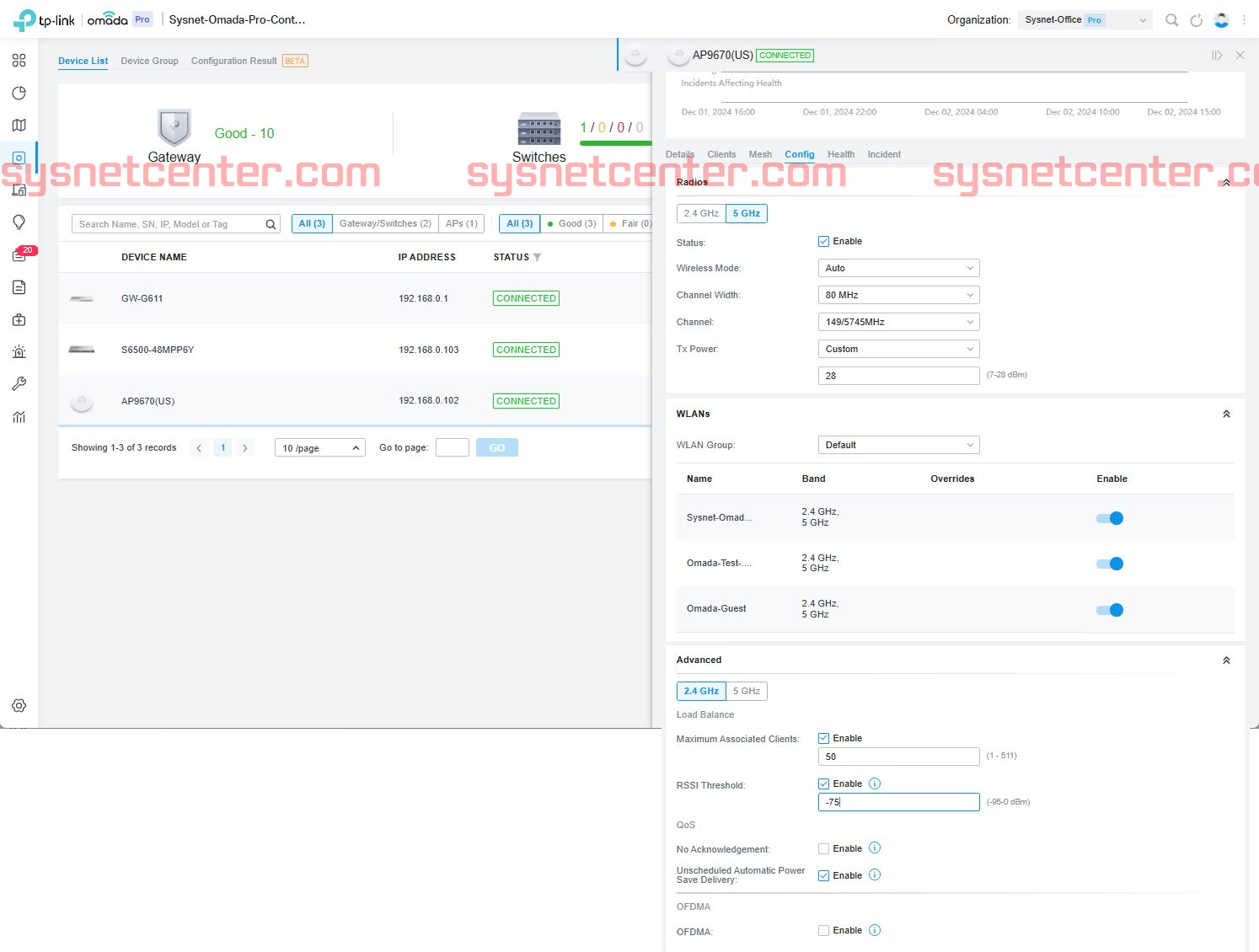Screen dimensions: 1259x952
Task: Open the WLAN Group Default dropdown
Action: pos(898,445)
